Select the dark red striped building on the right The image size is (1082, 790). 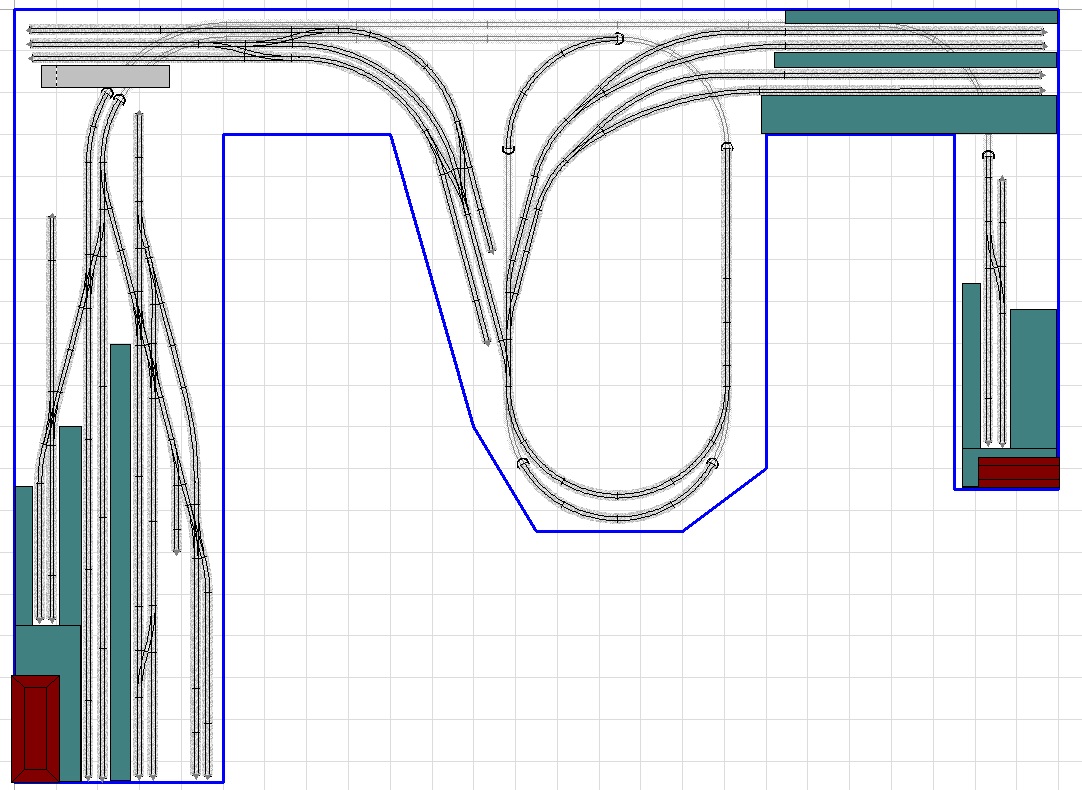point(1018,472)
